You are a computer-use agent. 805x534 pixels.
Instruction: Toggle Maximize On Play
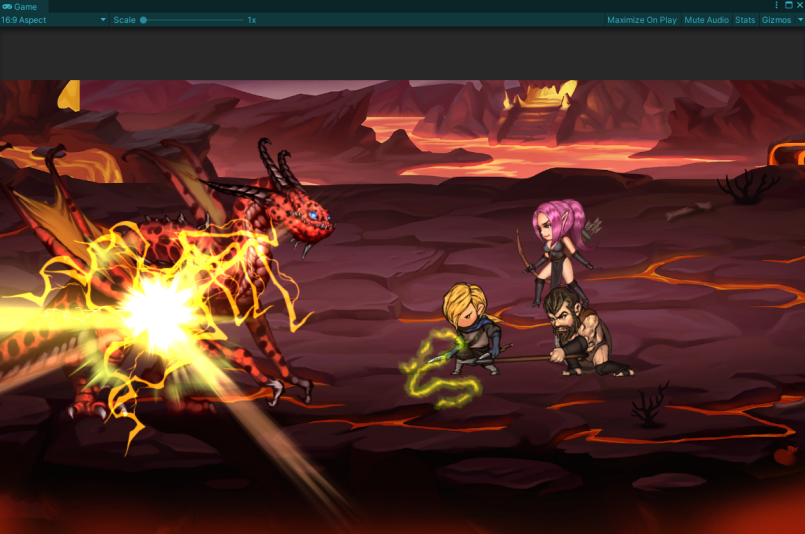pos(642,20)
